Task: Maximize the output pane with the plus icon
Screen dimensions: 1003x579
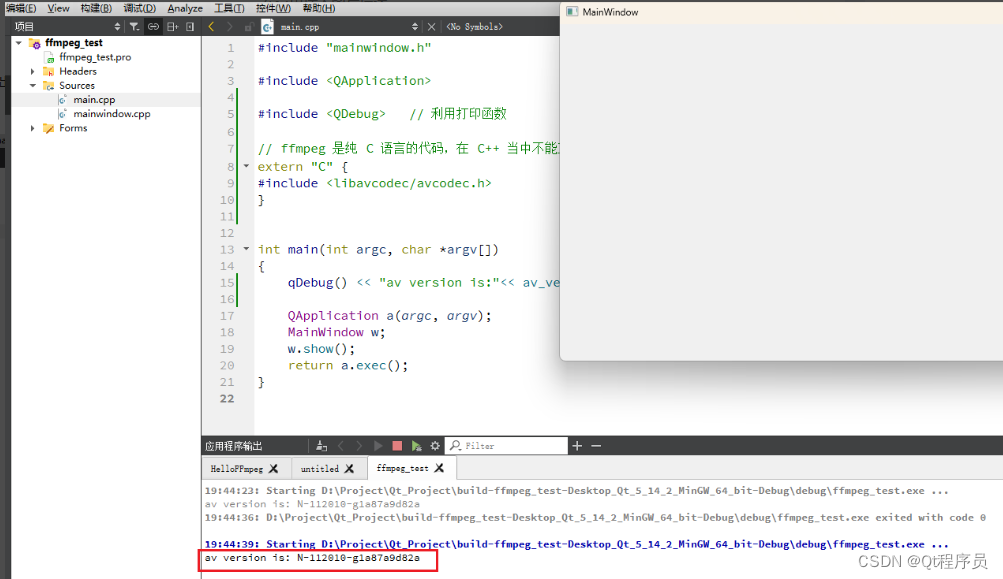Action: 578,446
